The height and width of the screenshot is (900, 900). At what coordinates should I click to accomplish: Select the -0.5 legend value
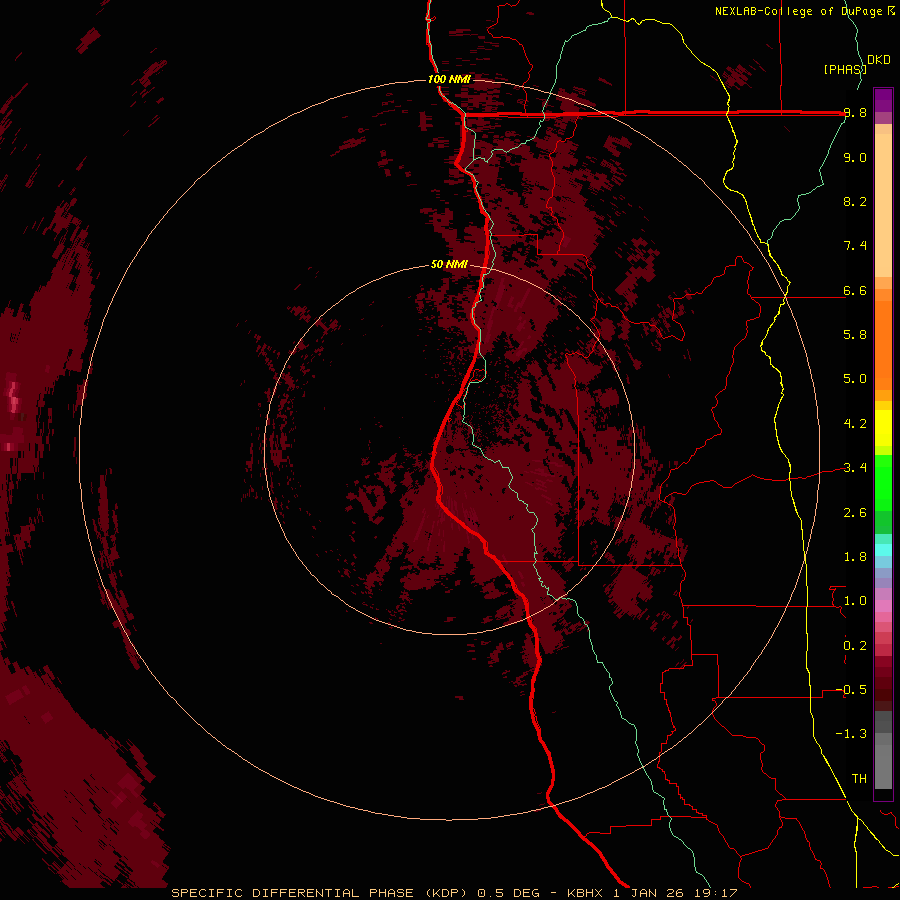[x=851, y=690]
